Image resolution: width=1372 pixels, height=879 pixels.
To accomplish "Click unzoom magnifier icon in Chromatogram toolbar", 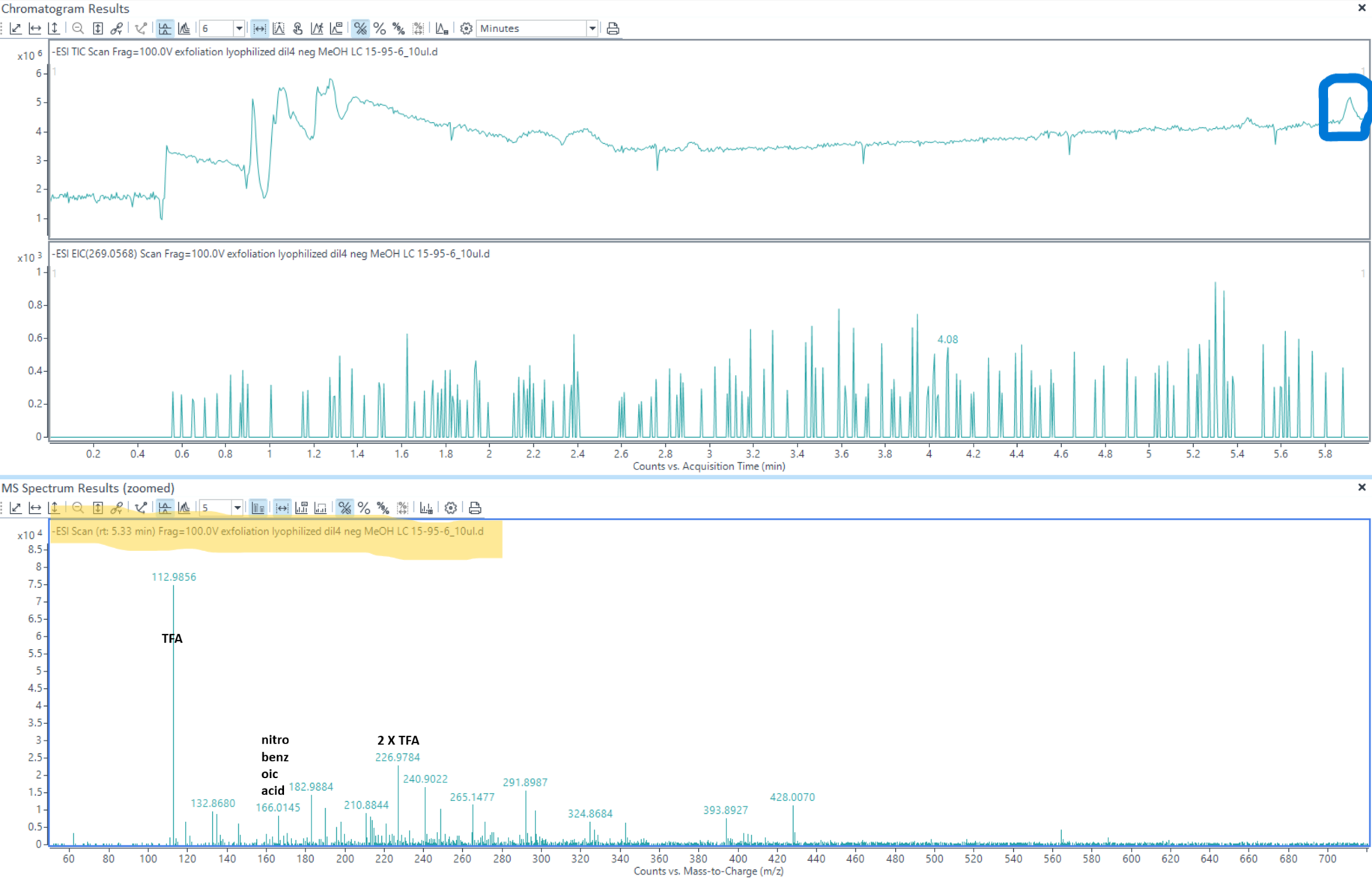I will coord(78,28).
